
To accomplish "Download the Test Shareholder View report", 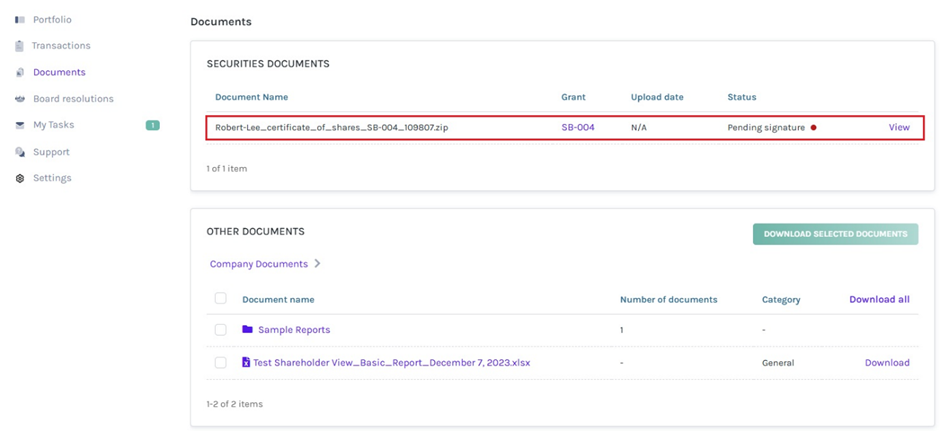I will pos(887,363).
